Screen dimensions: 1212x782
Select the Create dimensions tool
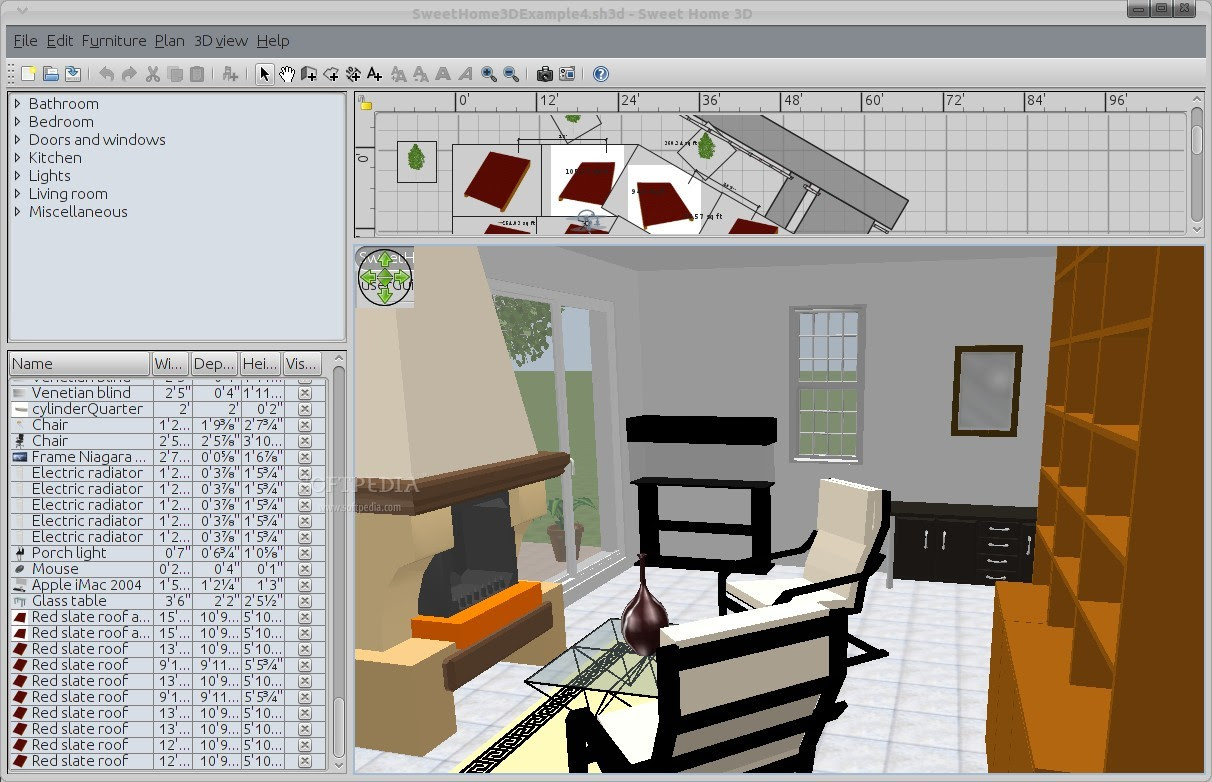[353, 74]
